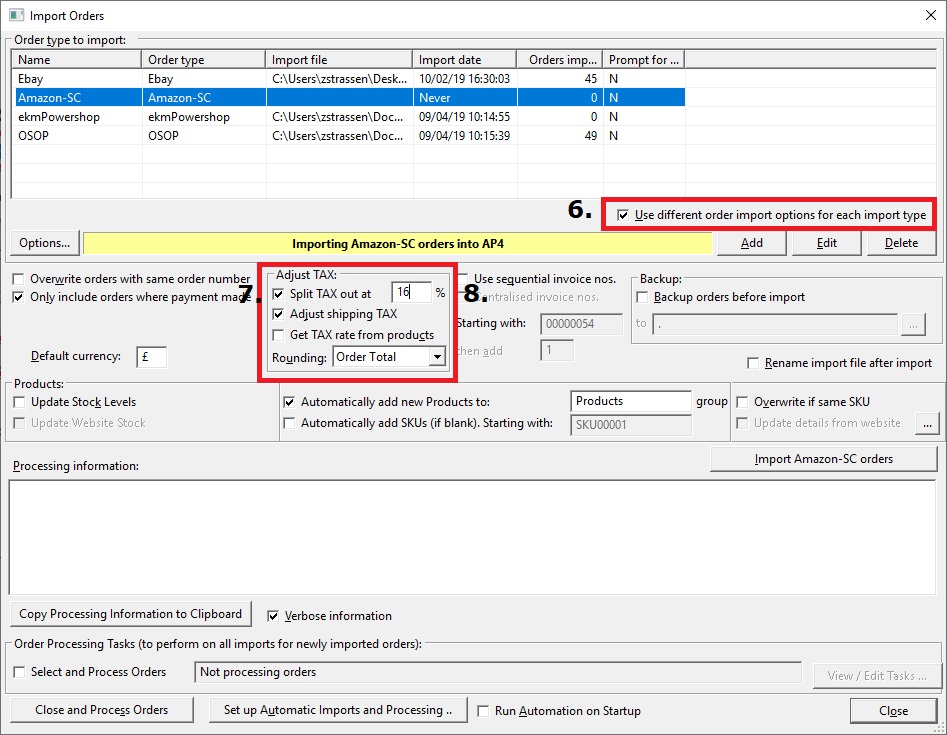Click the browse button beside Update details from website

click(927, 424)
